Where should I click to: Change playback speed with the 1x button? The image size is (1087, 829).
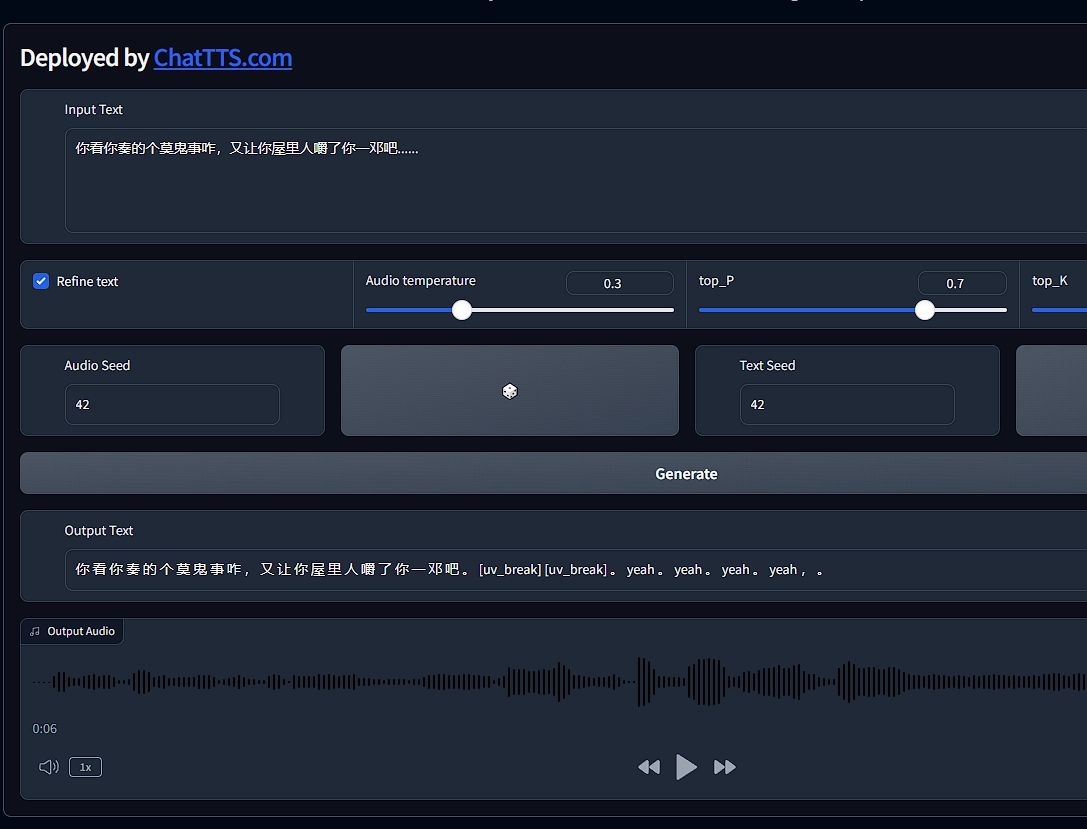85,767
